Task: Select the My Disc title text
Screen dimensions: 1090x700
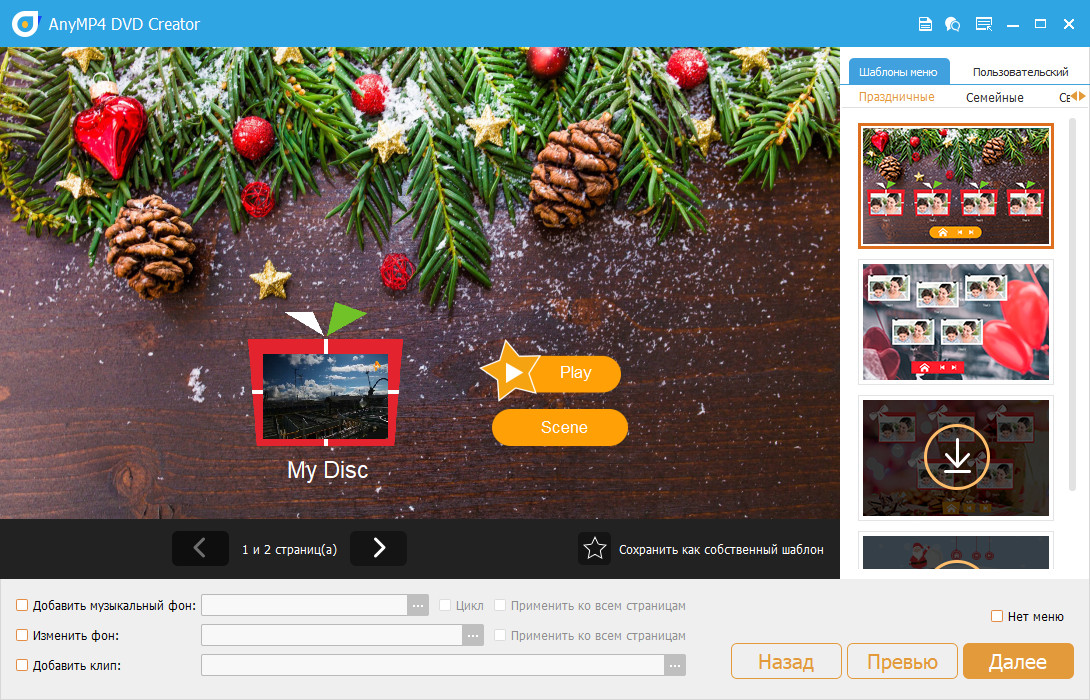Action: 327,470
